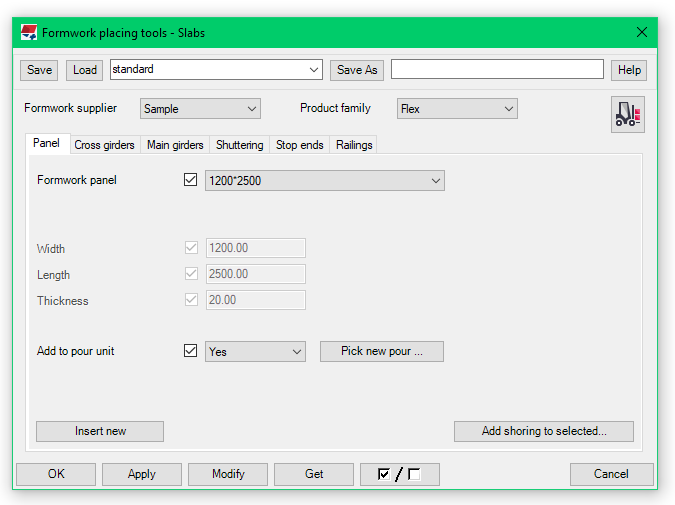Open the Formwork supplier dropdown
The height and width of the screenshot is (505, 675).
200,109
